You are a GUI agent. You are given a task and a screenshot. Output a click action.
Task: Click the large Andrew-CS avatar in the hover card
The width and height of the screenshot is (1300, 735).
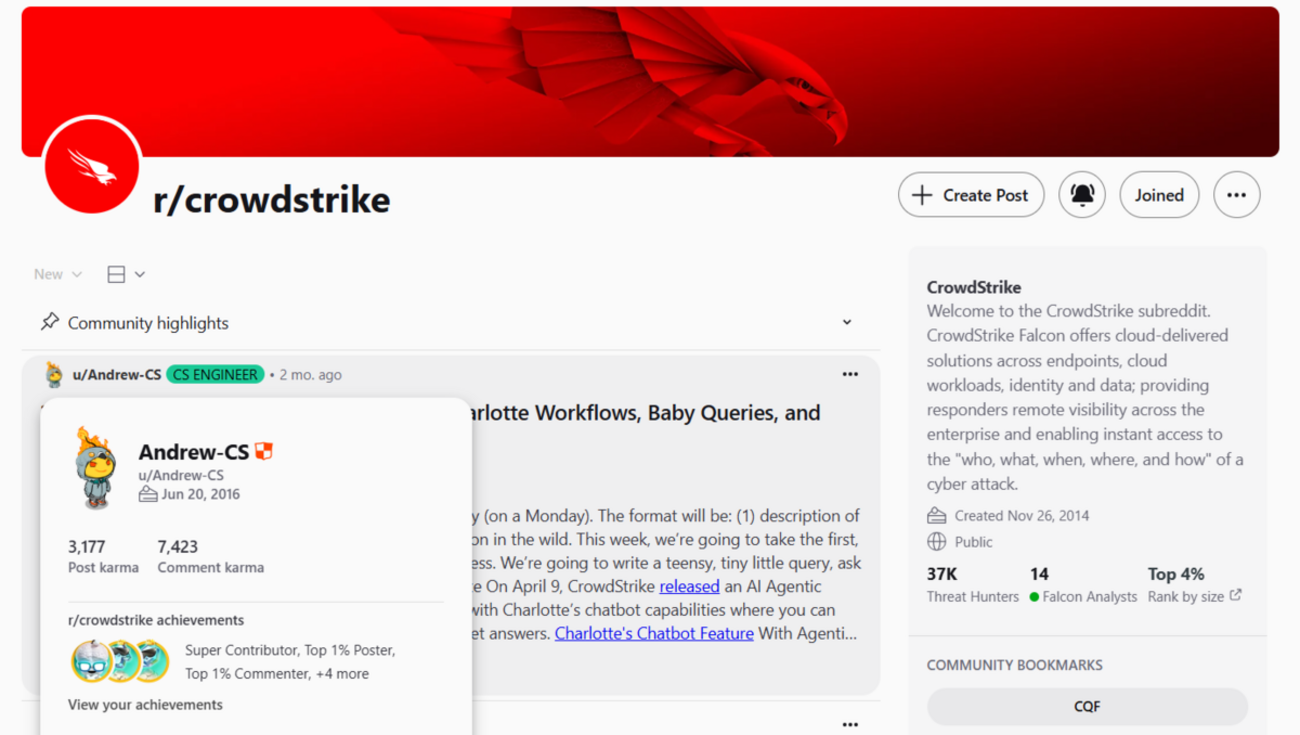96,468
